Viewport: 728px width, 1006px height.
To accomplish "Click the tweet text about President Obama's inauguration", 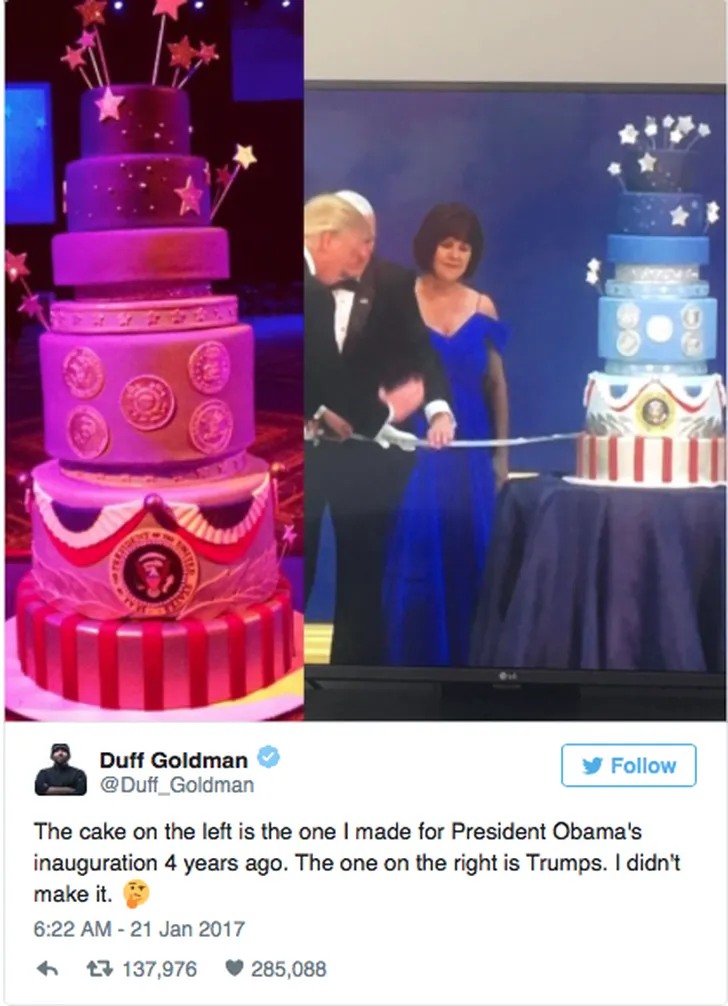I will click(357, 862).
